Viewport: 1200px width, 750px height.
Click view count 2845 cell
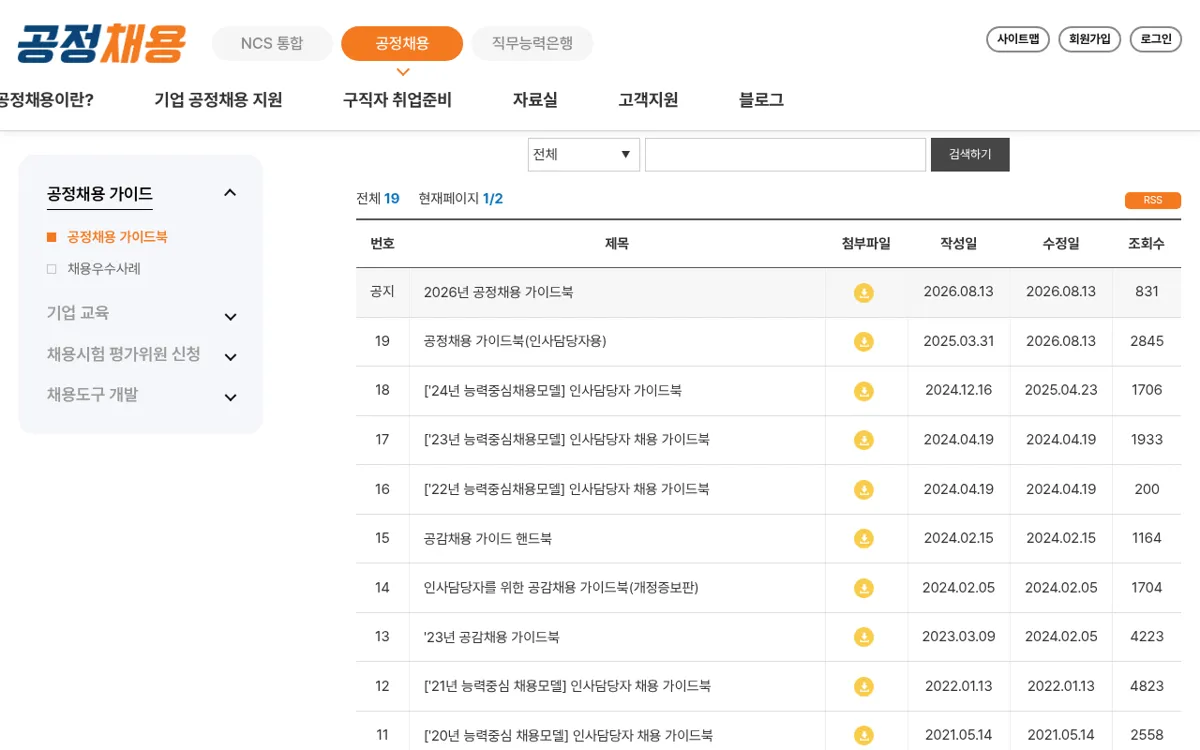pyautogui.click(x=1147, y=341)
